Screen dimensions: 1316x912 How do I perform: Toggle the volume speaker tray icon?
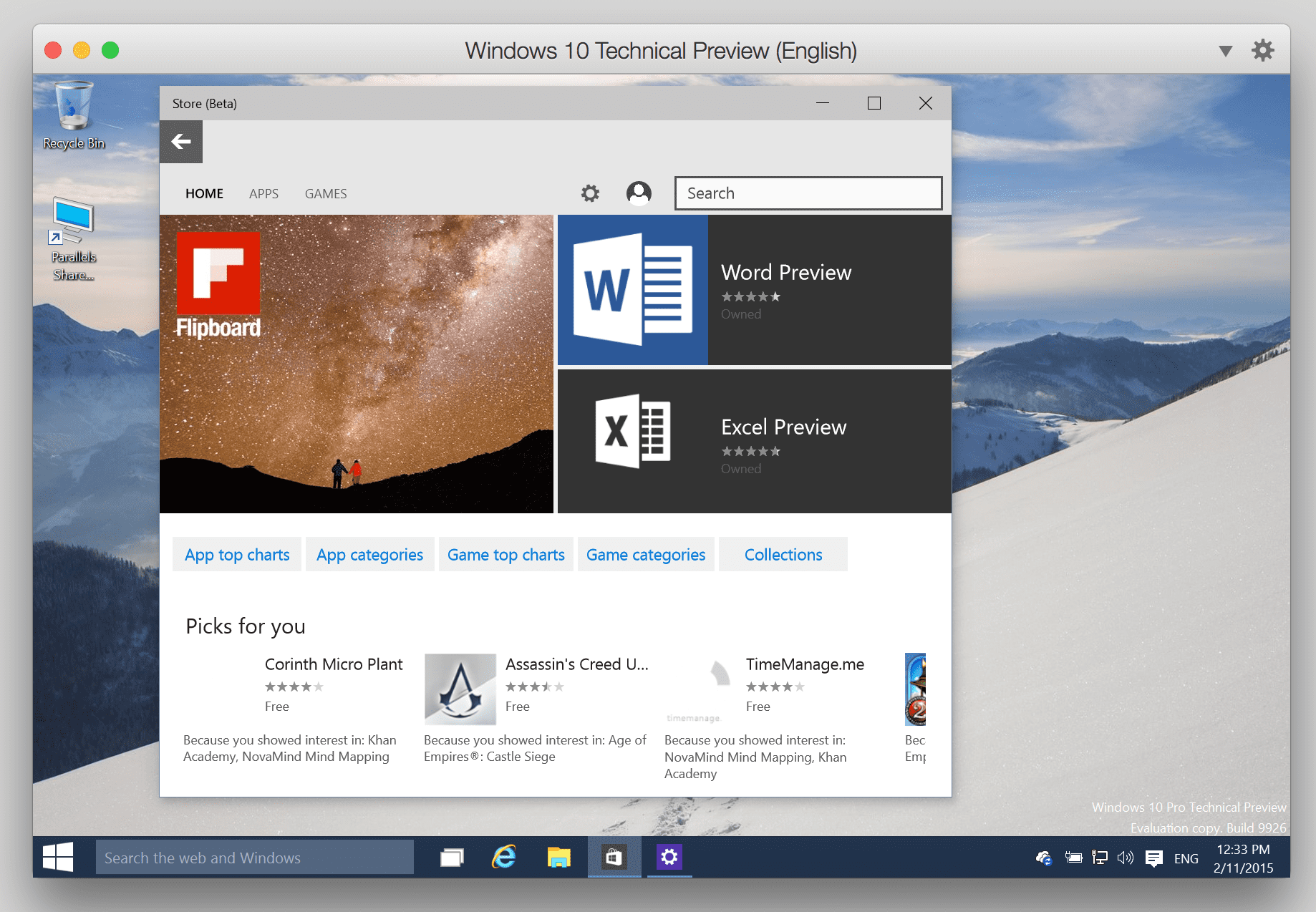(1125, 858)
